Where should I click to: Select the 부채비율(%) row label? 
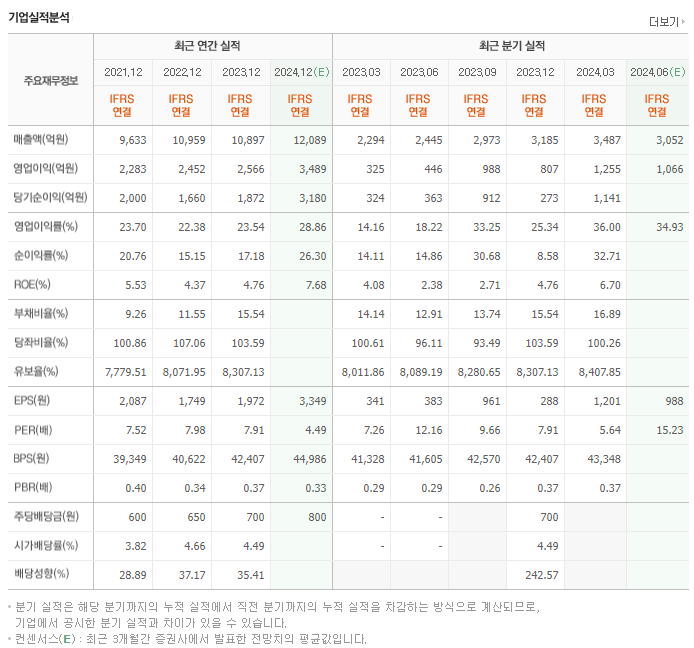(x=41, y=313)
